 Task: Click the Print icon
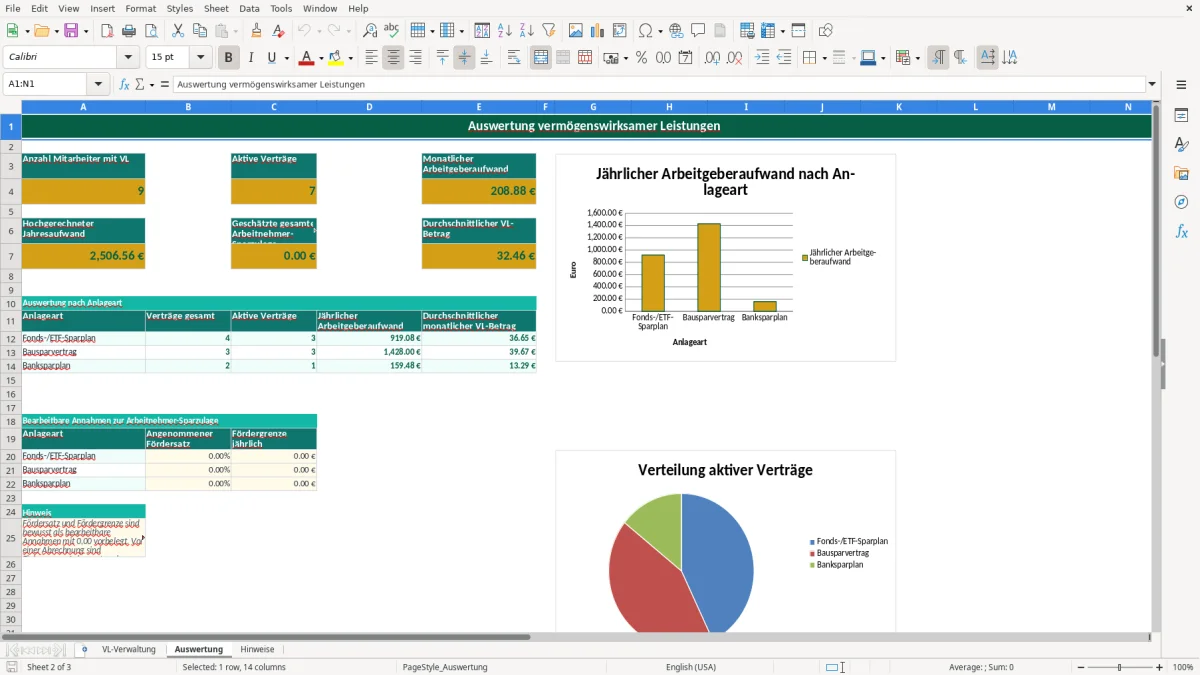(x=128, y=31)
